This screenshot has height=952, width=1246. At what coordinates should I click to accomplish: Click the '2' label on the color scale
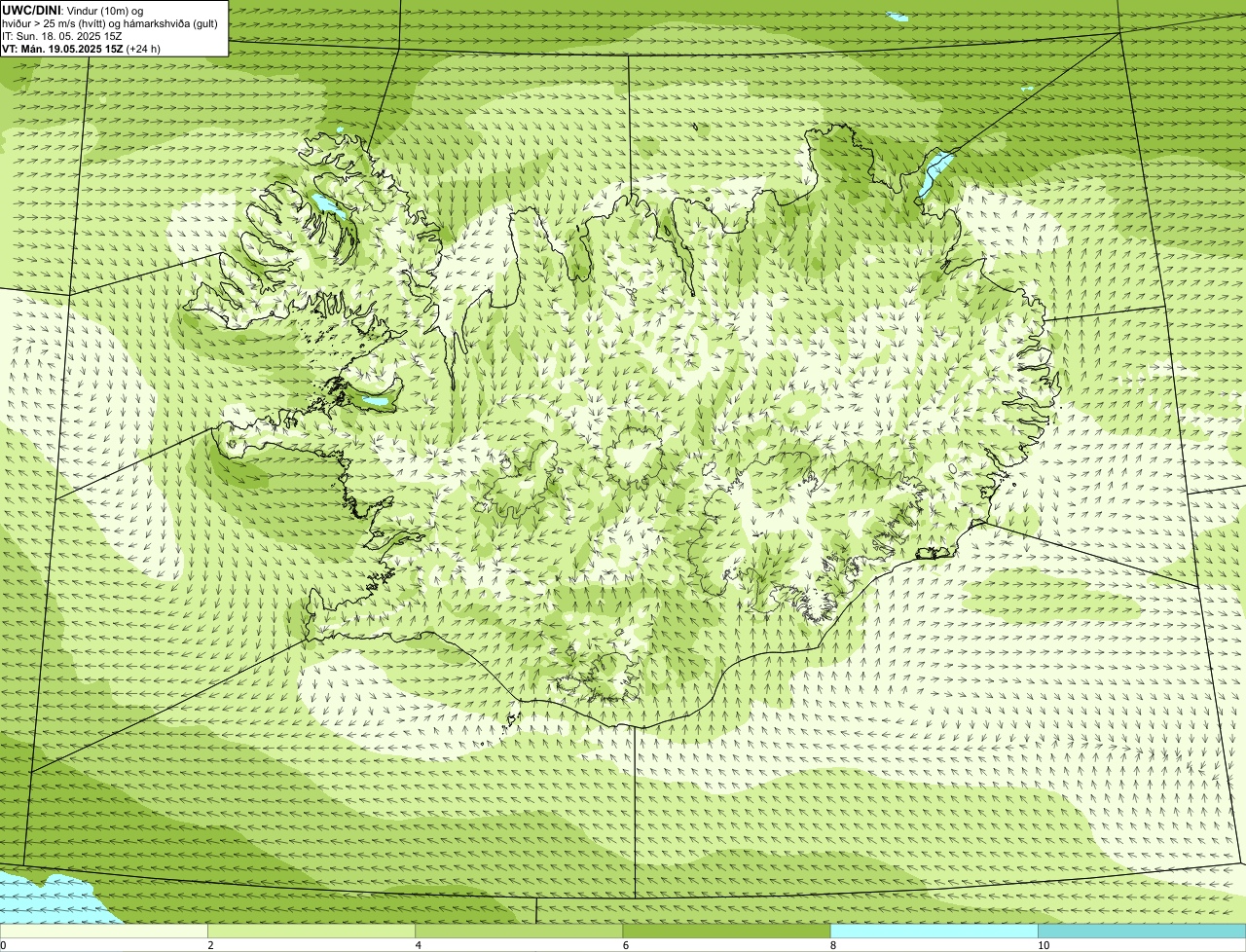(210, 945)
